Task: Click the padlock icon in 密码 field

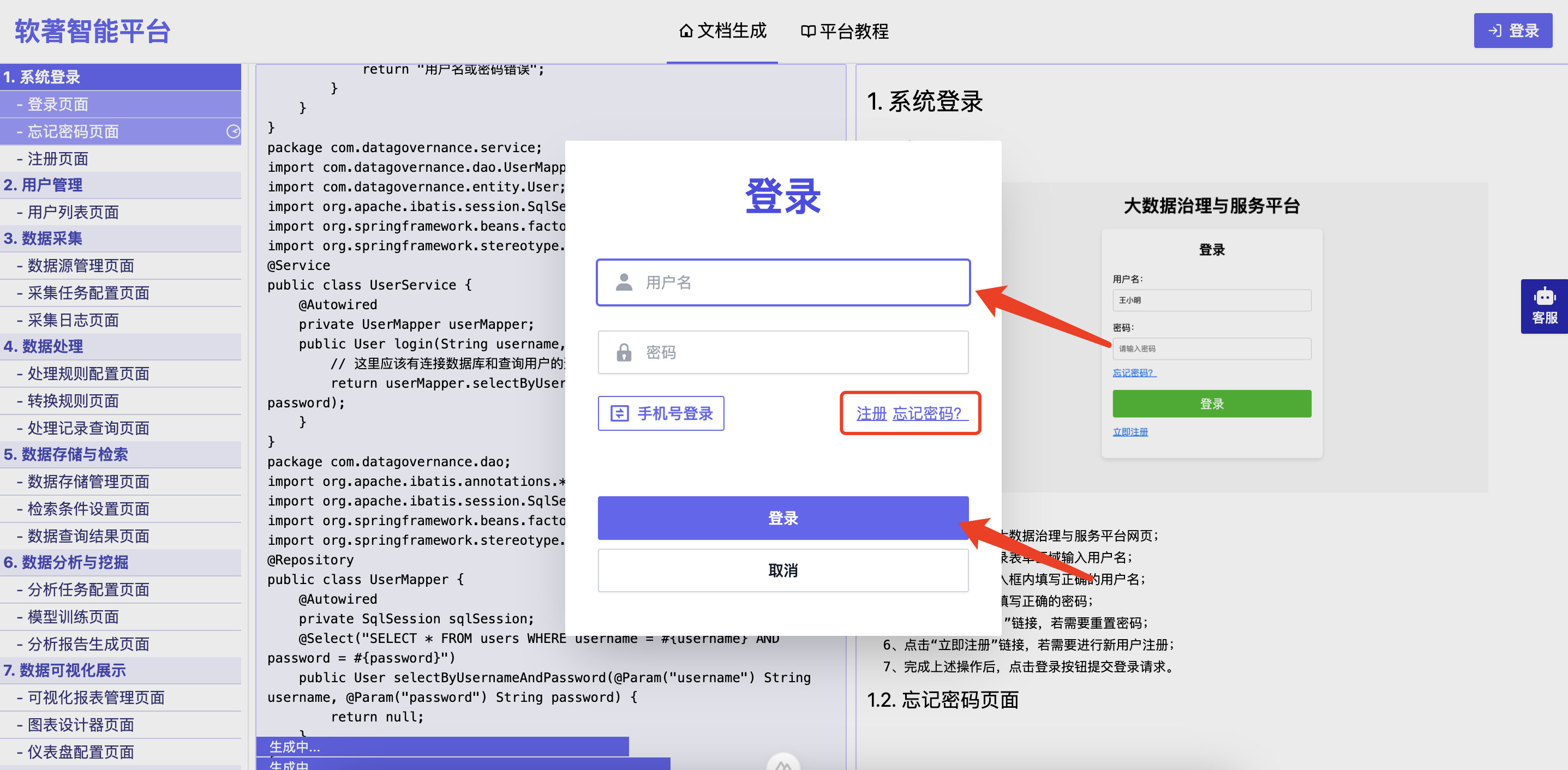Action: point(624,353)
